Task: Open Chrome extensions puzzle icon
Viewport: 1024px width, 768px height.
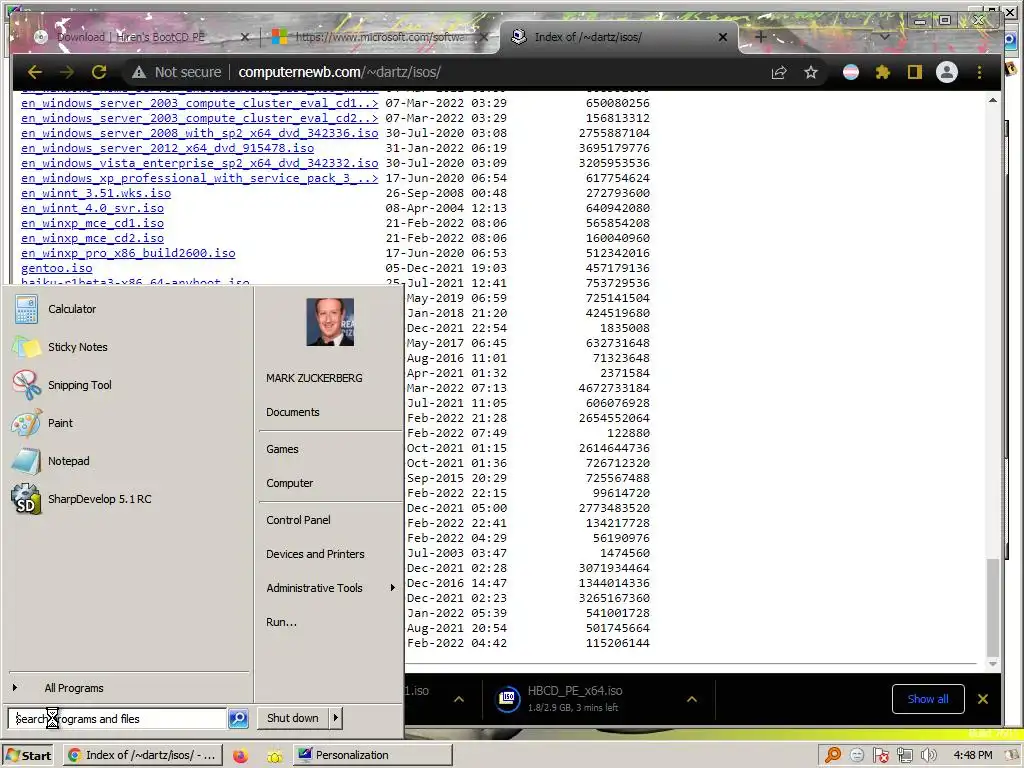Action: (882, 72)
